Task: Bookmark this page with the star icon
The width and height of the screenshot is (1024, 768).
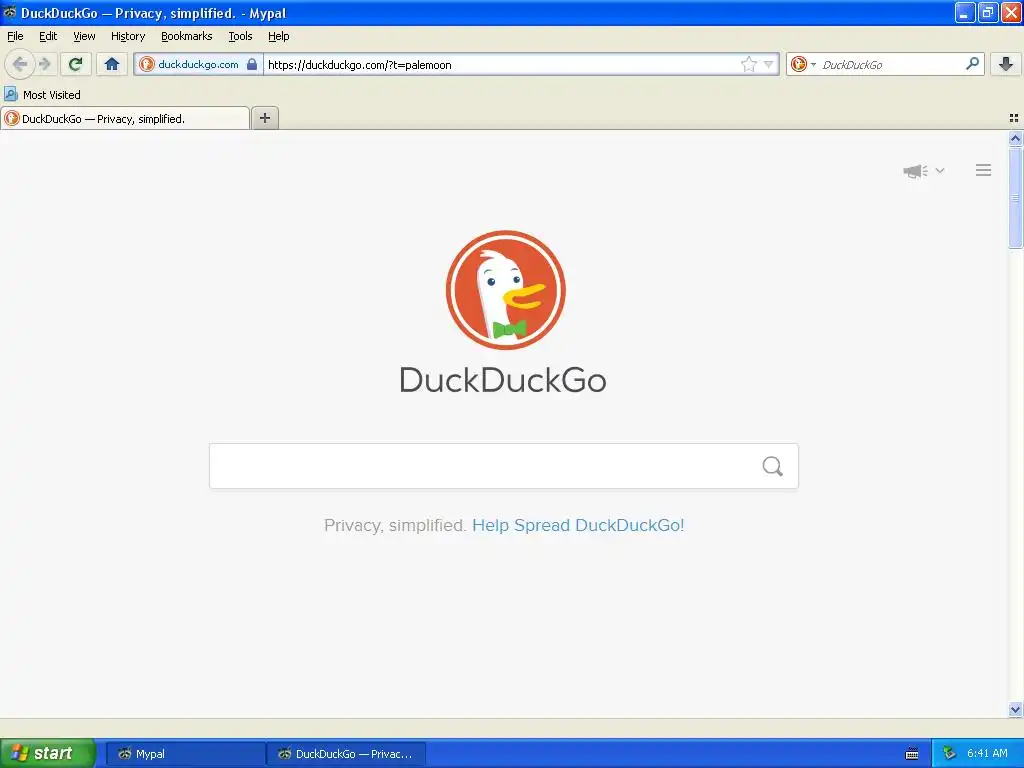Action: 748,64
